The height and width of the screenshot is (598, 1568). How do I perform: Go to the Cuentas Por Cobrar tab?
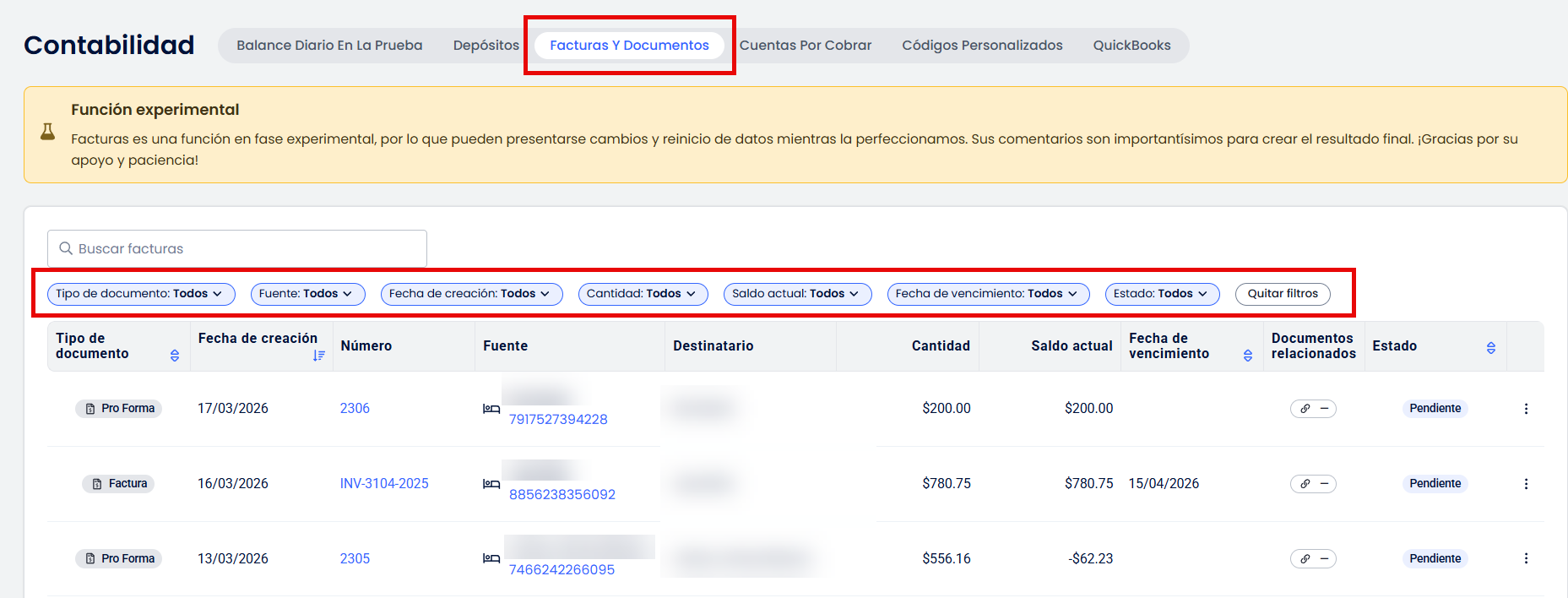806,46
